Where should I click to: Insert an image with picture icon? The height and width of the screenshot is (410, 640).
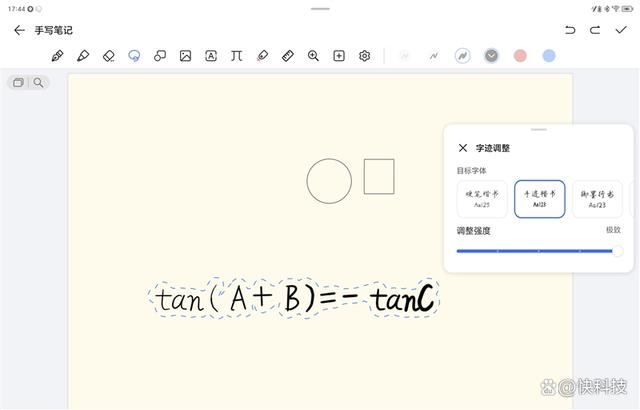[185, 56]
